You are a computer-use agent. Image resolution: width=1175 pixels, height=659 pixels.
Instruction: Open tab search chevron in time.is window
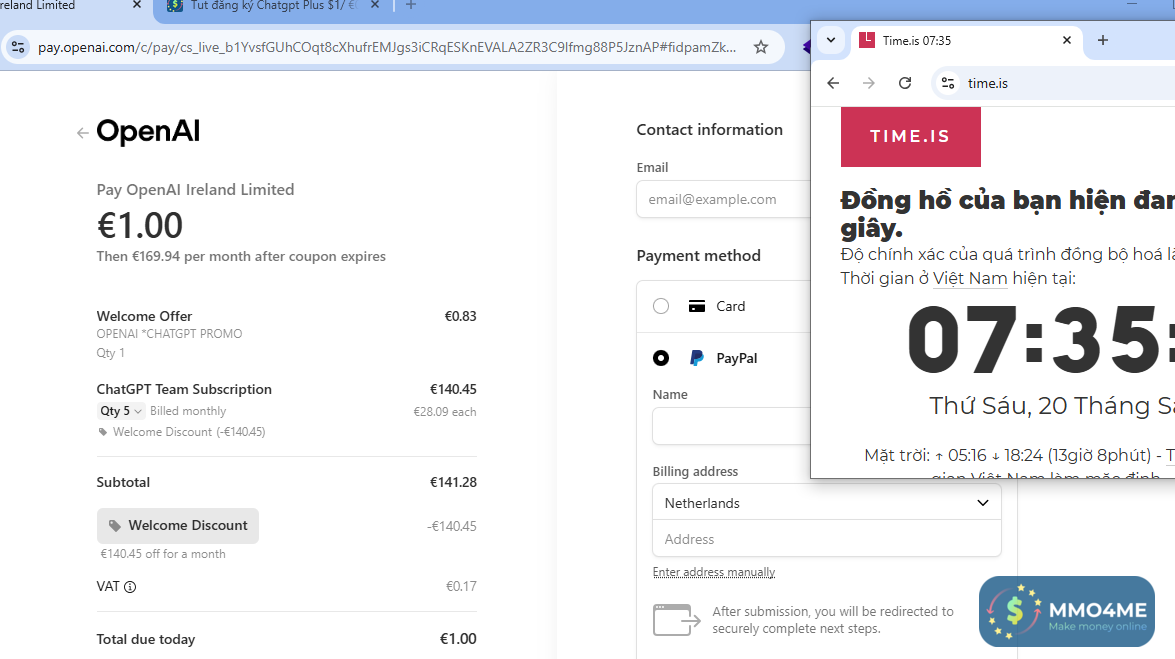click(x=830, y=41)
